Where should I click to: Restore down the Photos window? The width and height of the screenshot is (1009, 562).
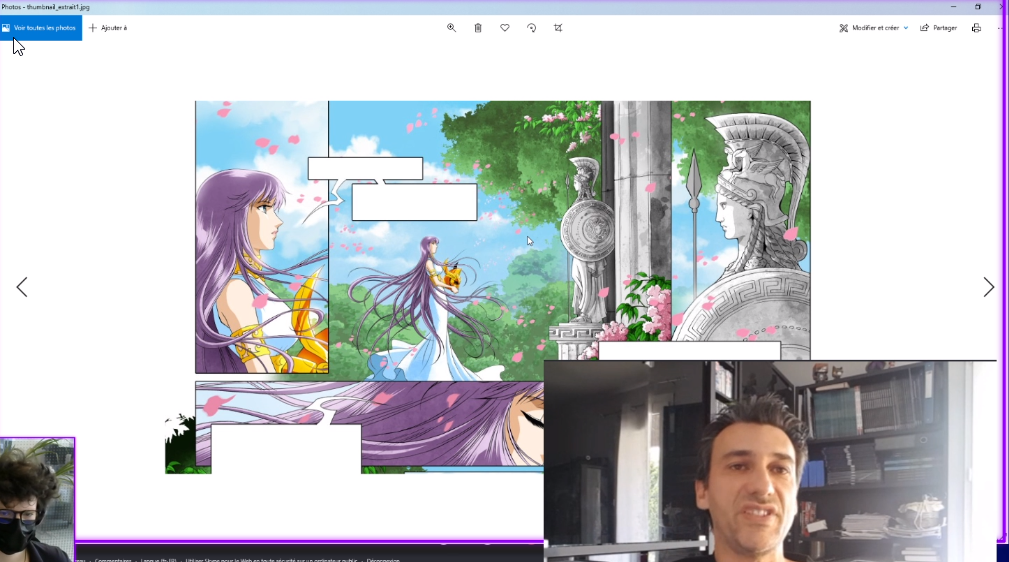977,6
